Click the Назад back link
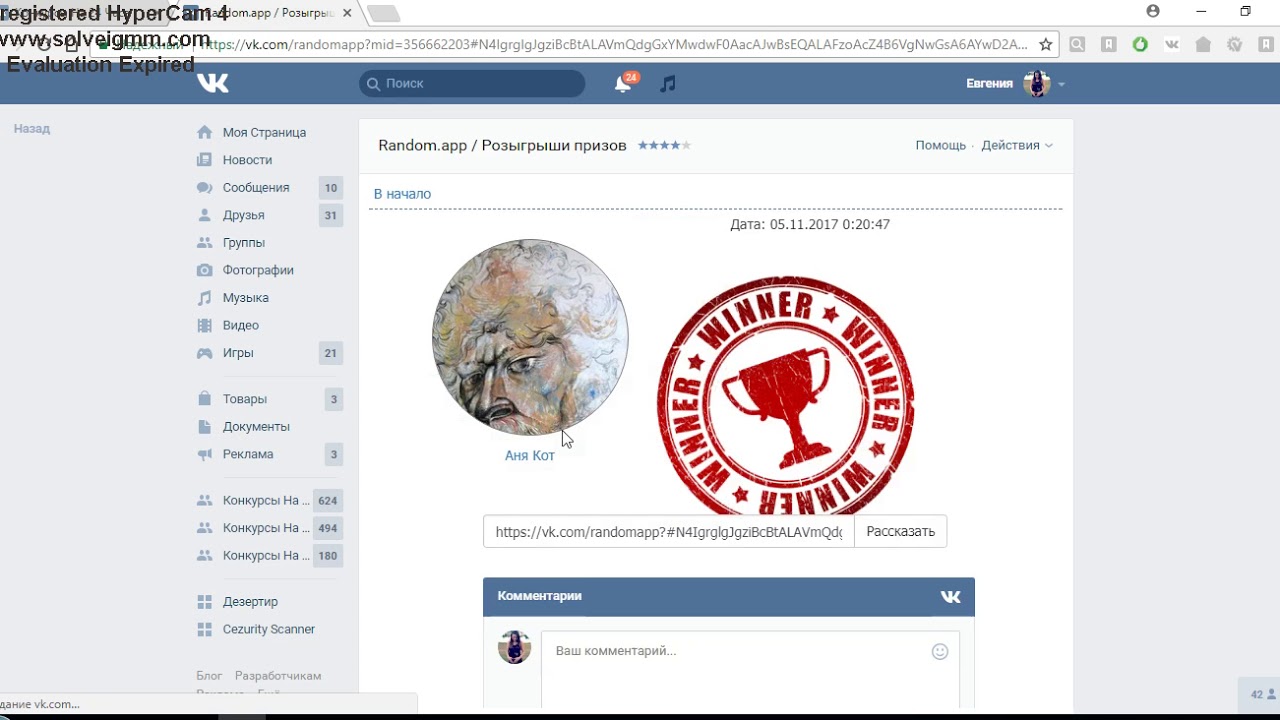Viewport: 1280px width, 720px height. click(x=32, y=129)
